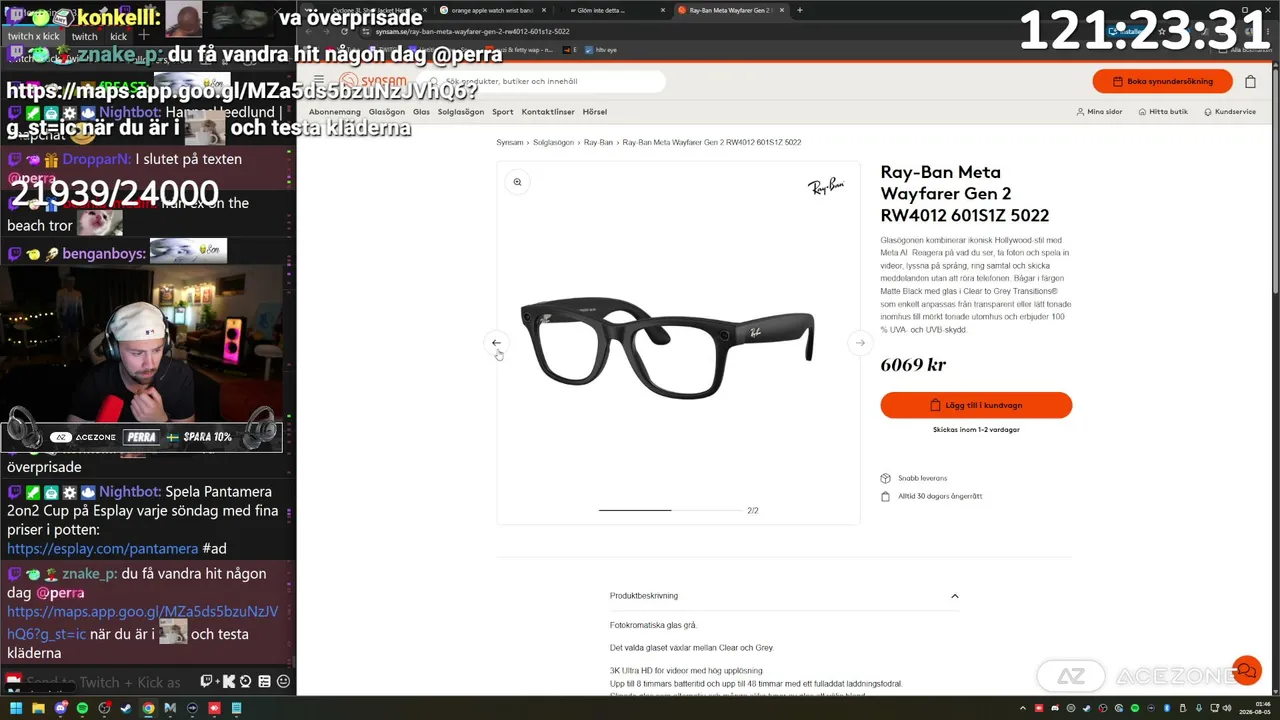This screenshot has height=720, width=1280.
Task: Click Boka synundersökning button
Action: click(1162, 81)
